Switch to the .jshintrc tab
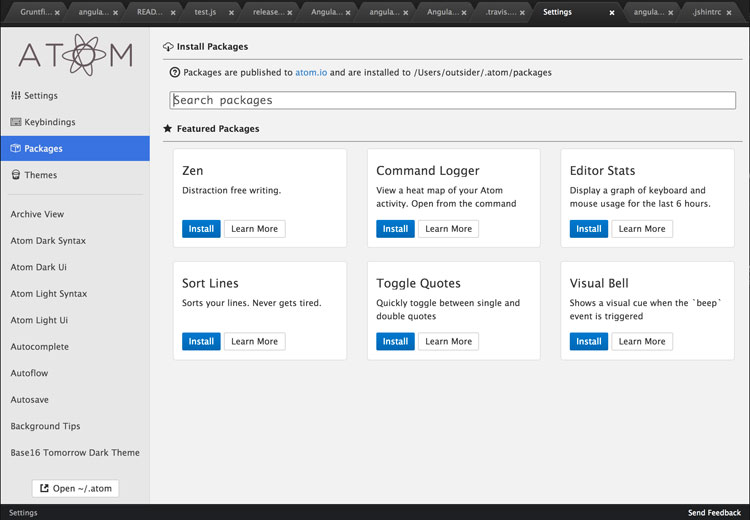Screen dimensions: 750x520 pyautogui.click(x=706, y=12)
